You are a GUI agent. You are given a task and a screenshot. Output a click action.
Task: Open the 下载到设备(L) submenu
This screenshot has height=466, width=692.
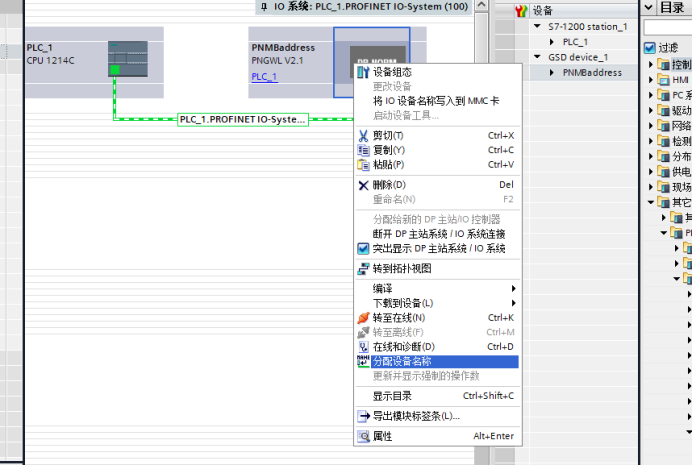[x=437, y=303]
